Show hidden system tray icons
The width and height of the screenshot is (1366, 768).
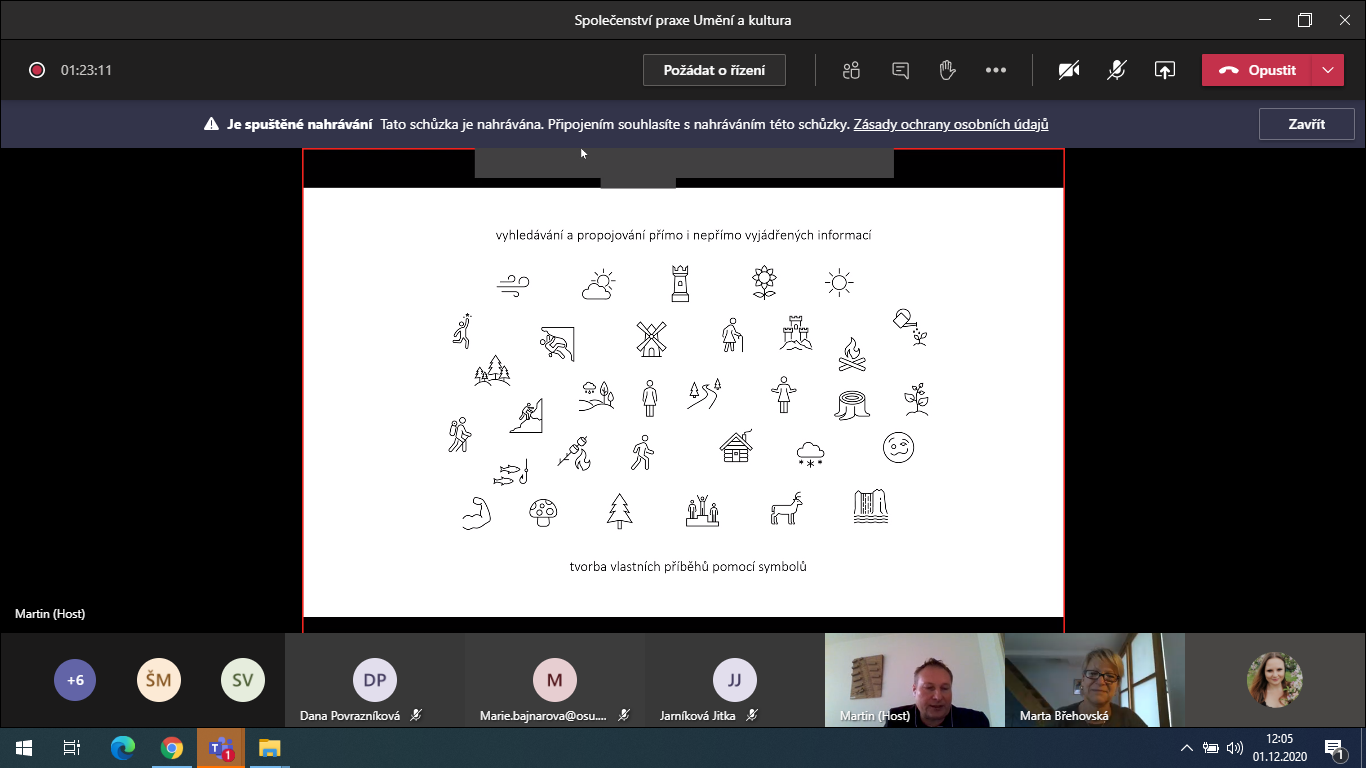click(x=1186, y=747)
